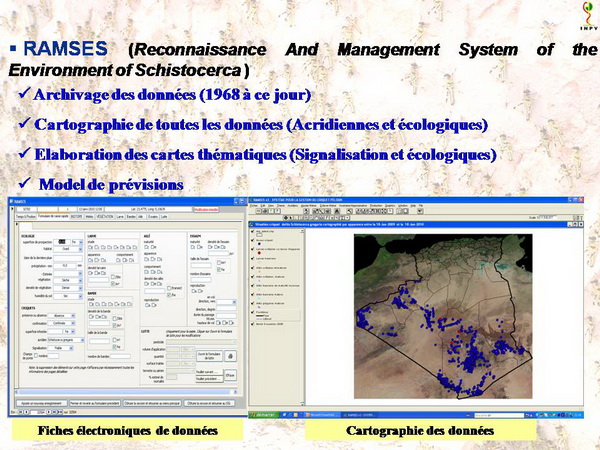Toggle Larves transiens legend layer checkbox
Screen dimensions: 600x450
253,259
